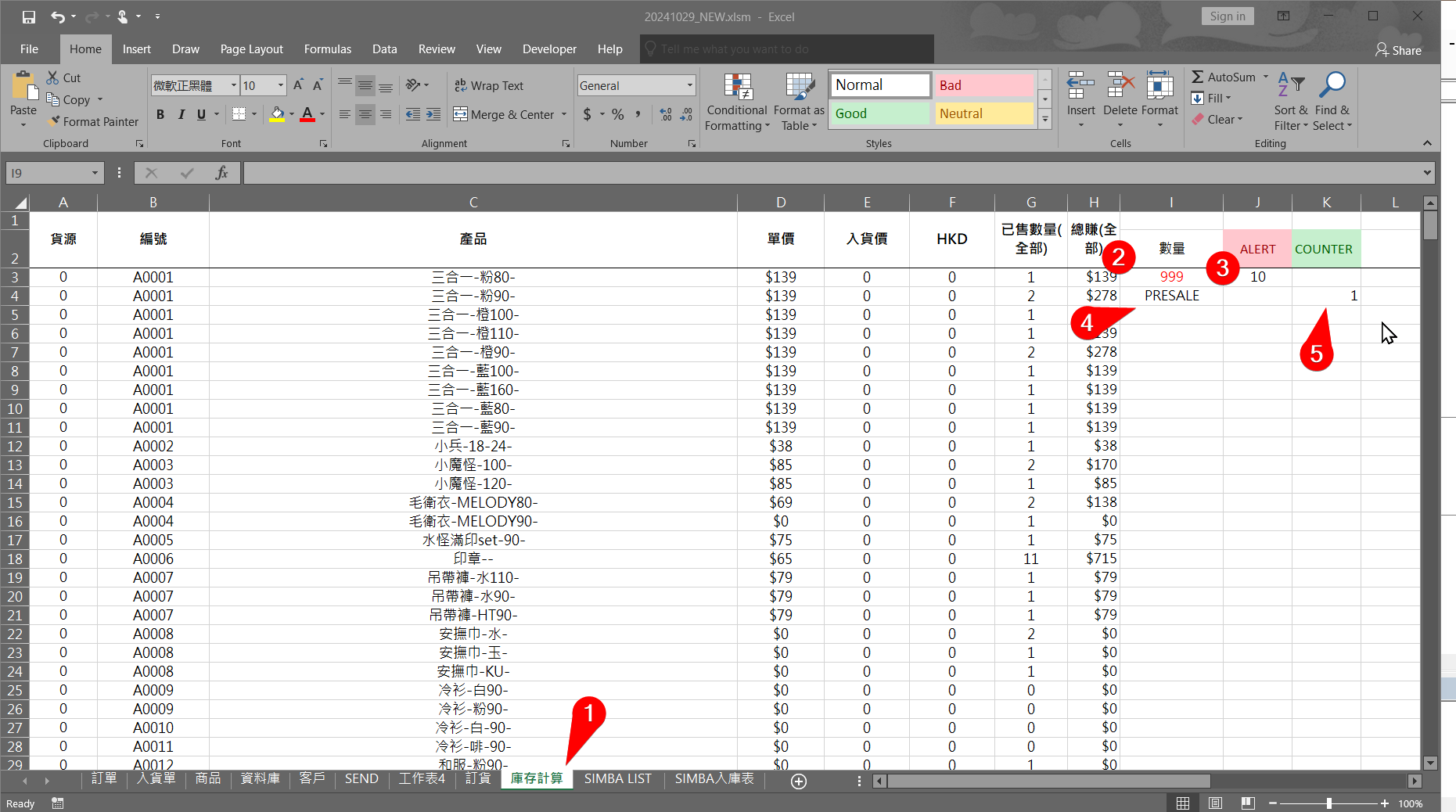Open the Formulas ribbon tab
The width and height of the screenshot is (1456, 812).
(x=327, y=49)
